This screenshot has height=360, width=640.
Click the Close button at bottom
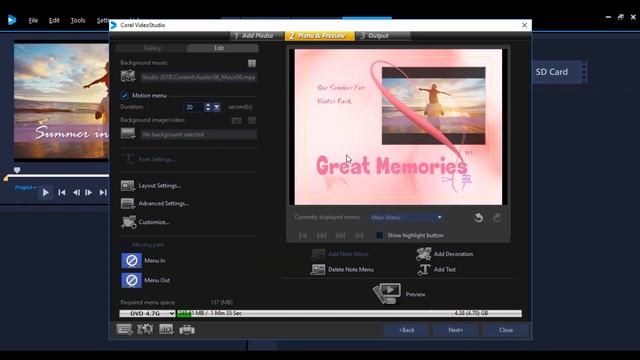click(x=506, y=330)
